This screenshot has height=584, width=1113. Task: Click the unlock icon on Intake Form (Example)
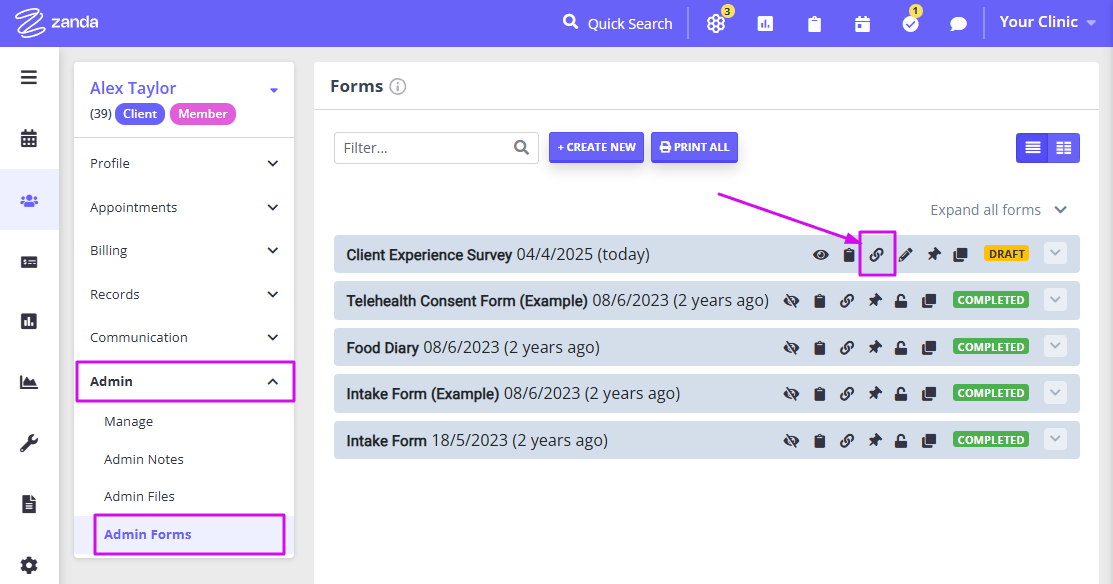pos(901,394)
